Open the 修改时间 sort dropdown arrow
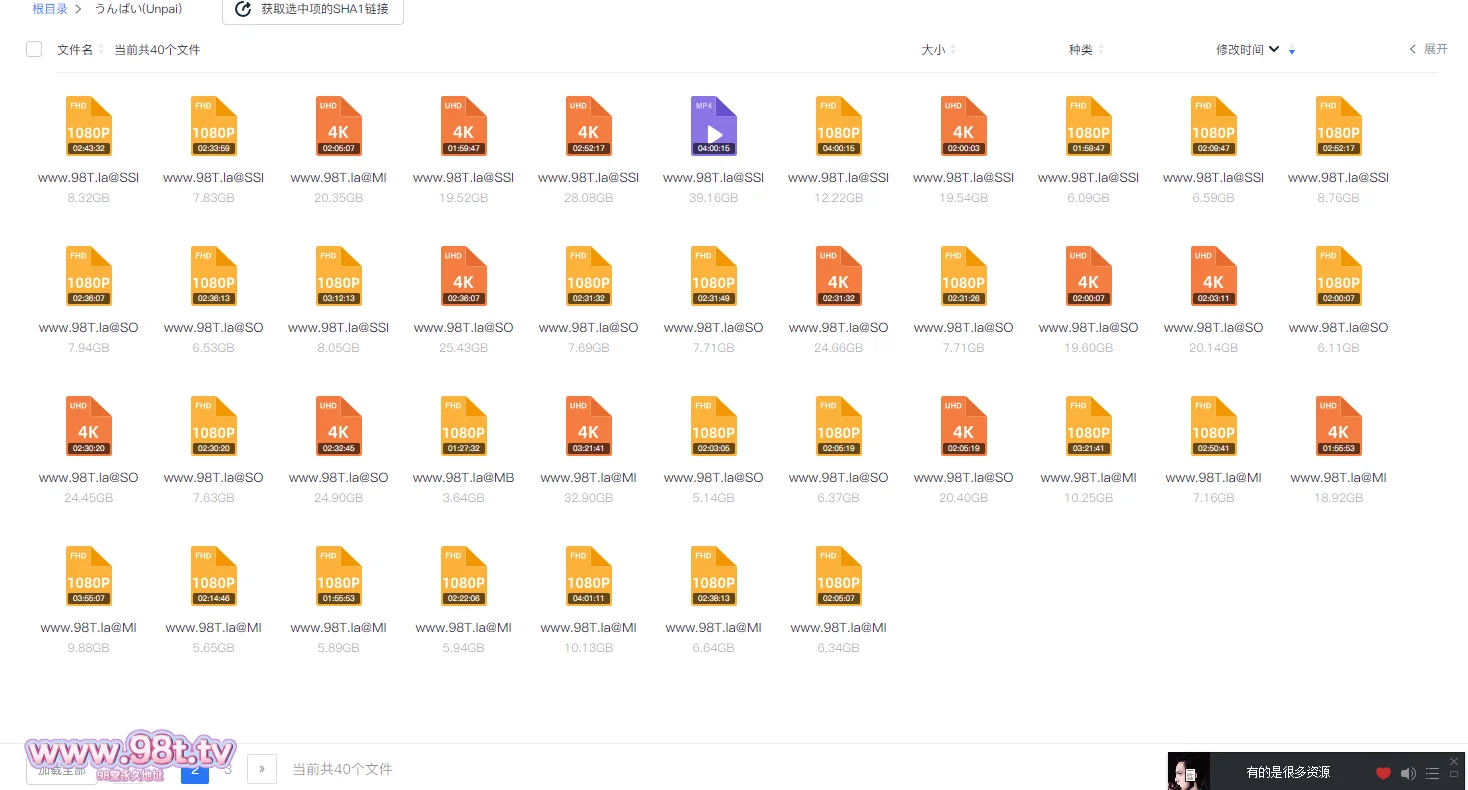This screenshot has width=1468, height=790. coord(1274,50)
